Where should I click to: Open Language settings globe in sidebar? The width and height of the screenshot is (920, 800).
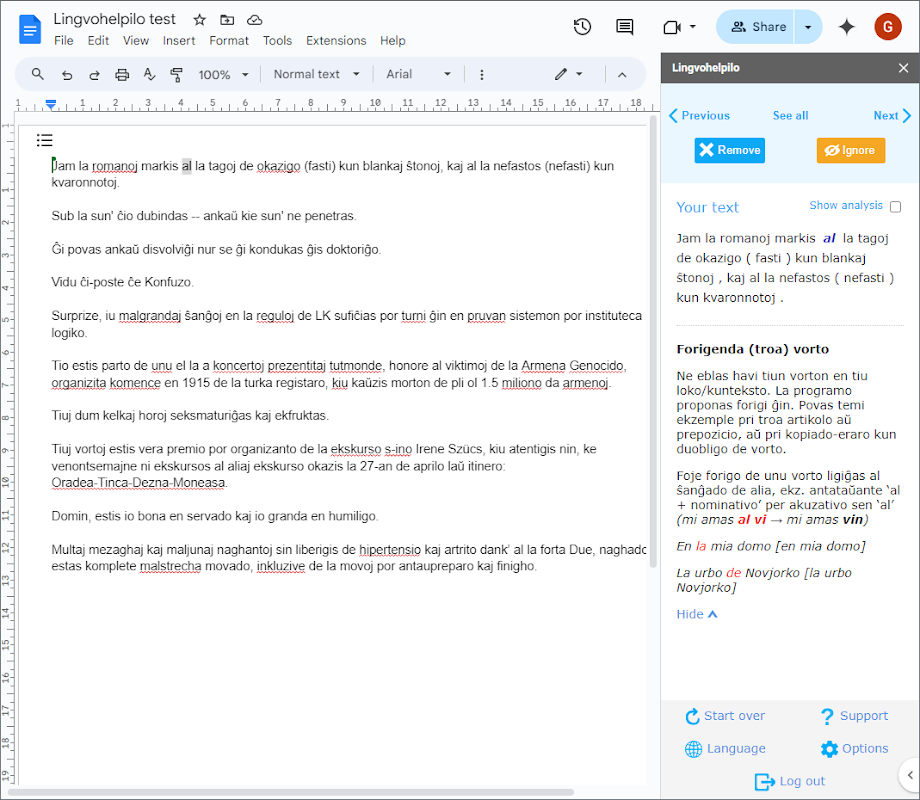click(x=725, y=748)
